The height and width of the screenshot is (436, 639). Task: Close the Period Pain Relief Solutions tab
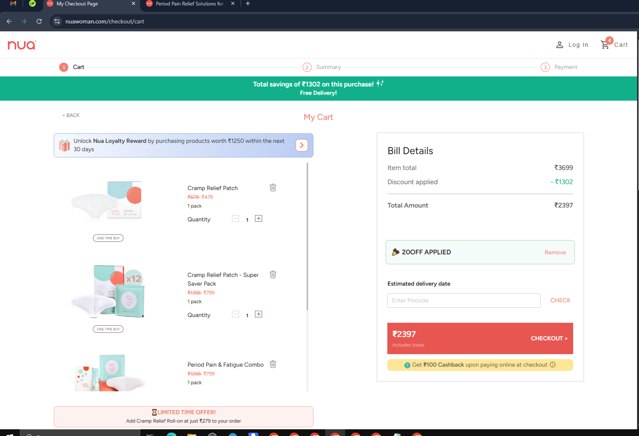(233, 4)
